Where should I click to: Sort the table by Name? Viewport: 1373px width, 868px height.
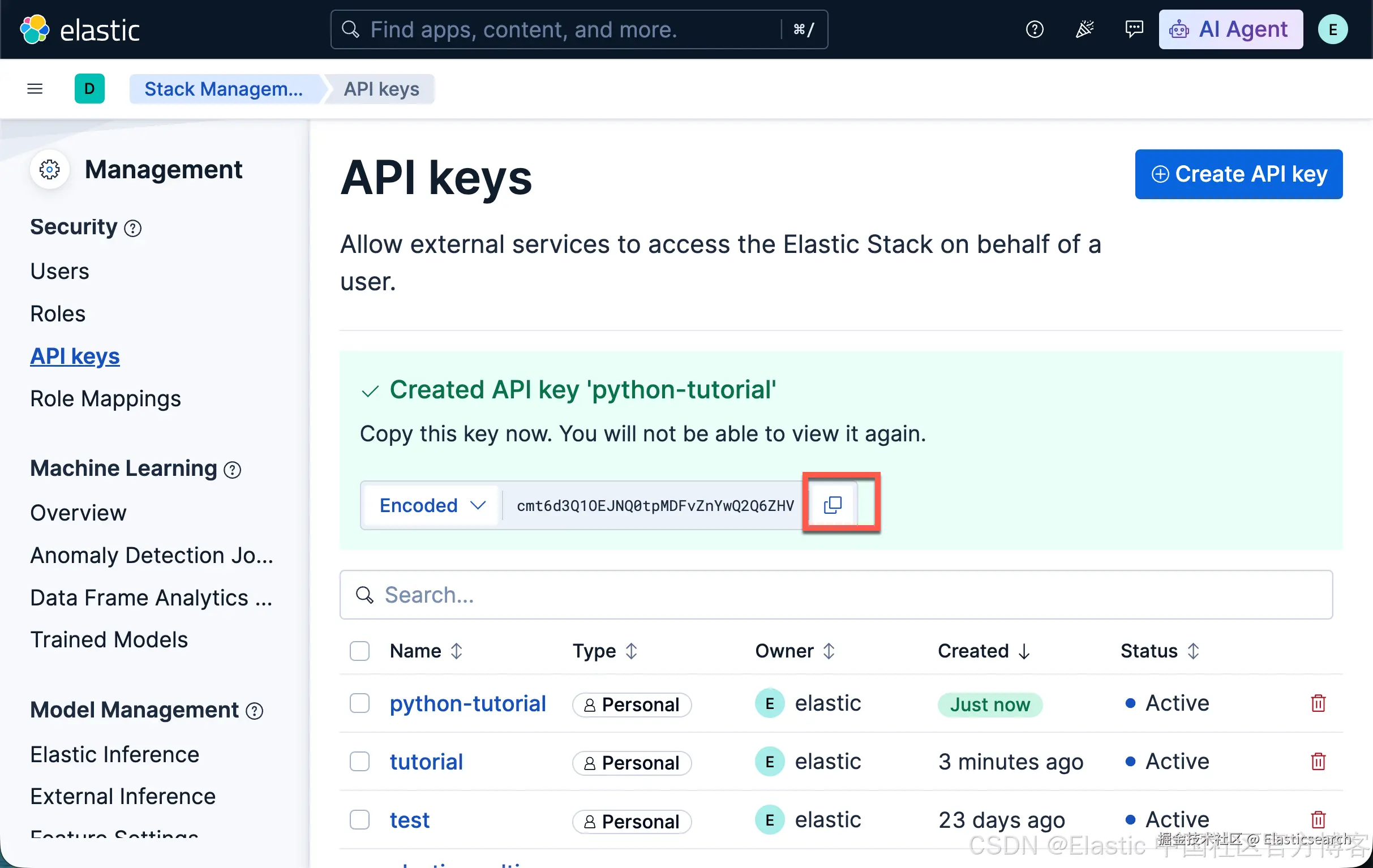tap(426, 651)
